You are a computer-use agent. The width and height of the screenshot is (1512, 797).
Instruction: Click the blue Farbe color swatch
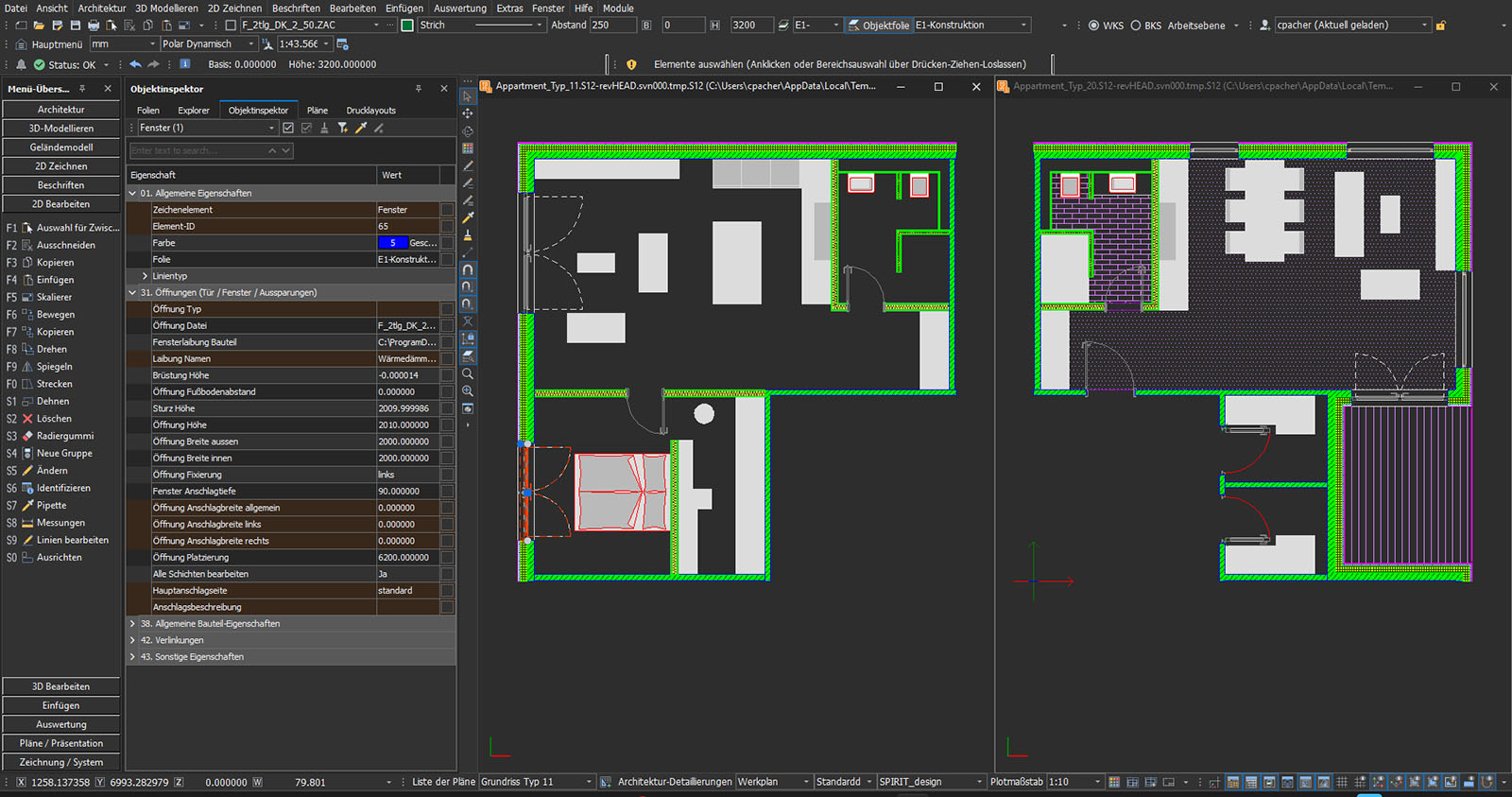point(392,243)
